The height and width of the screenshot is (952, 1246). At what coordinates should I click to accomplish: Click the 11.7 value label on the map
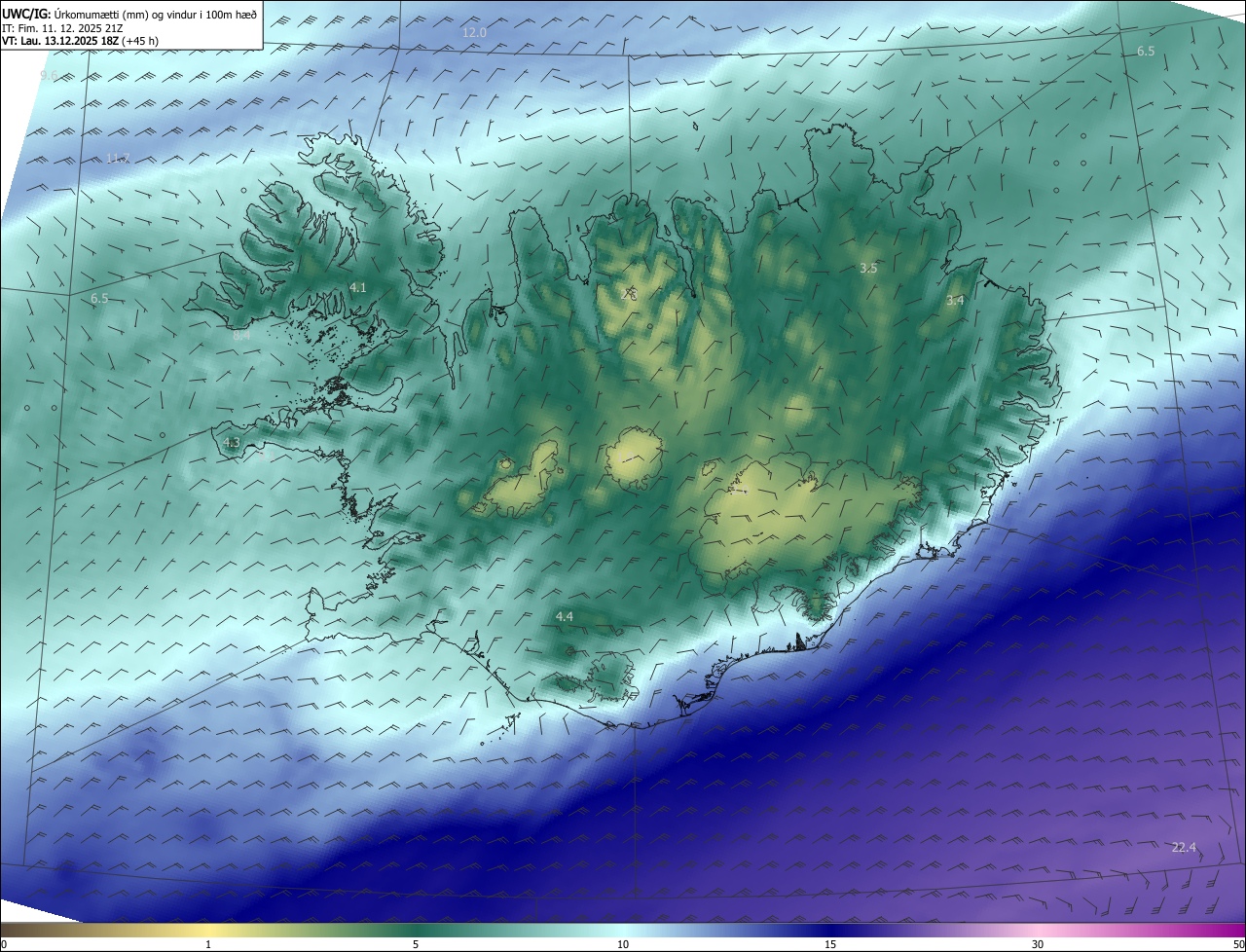(x=118, y=158)
